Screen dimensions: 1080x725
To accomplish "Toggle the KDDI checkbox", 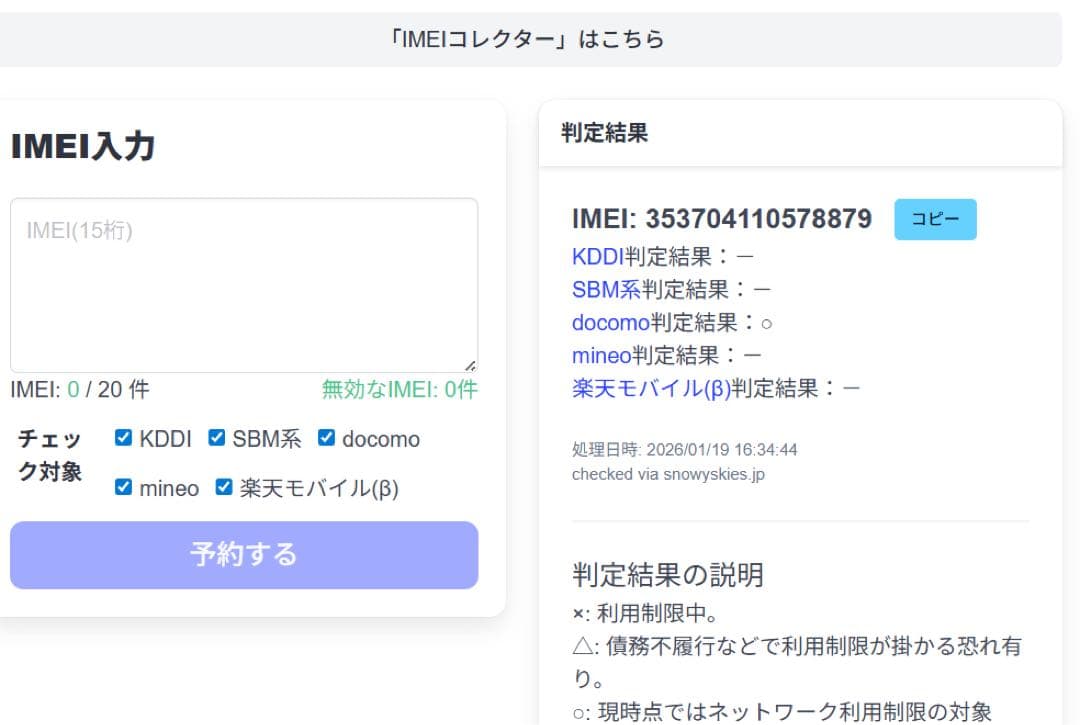I will point(124,438).
